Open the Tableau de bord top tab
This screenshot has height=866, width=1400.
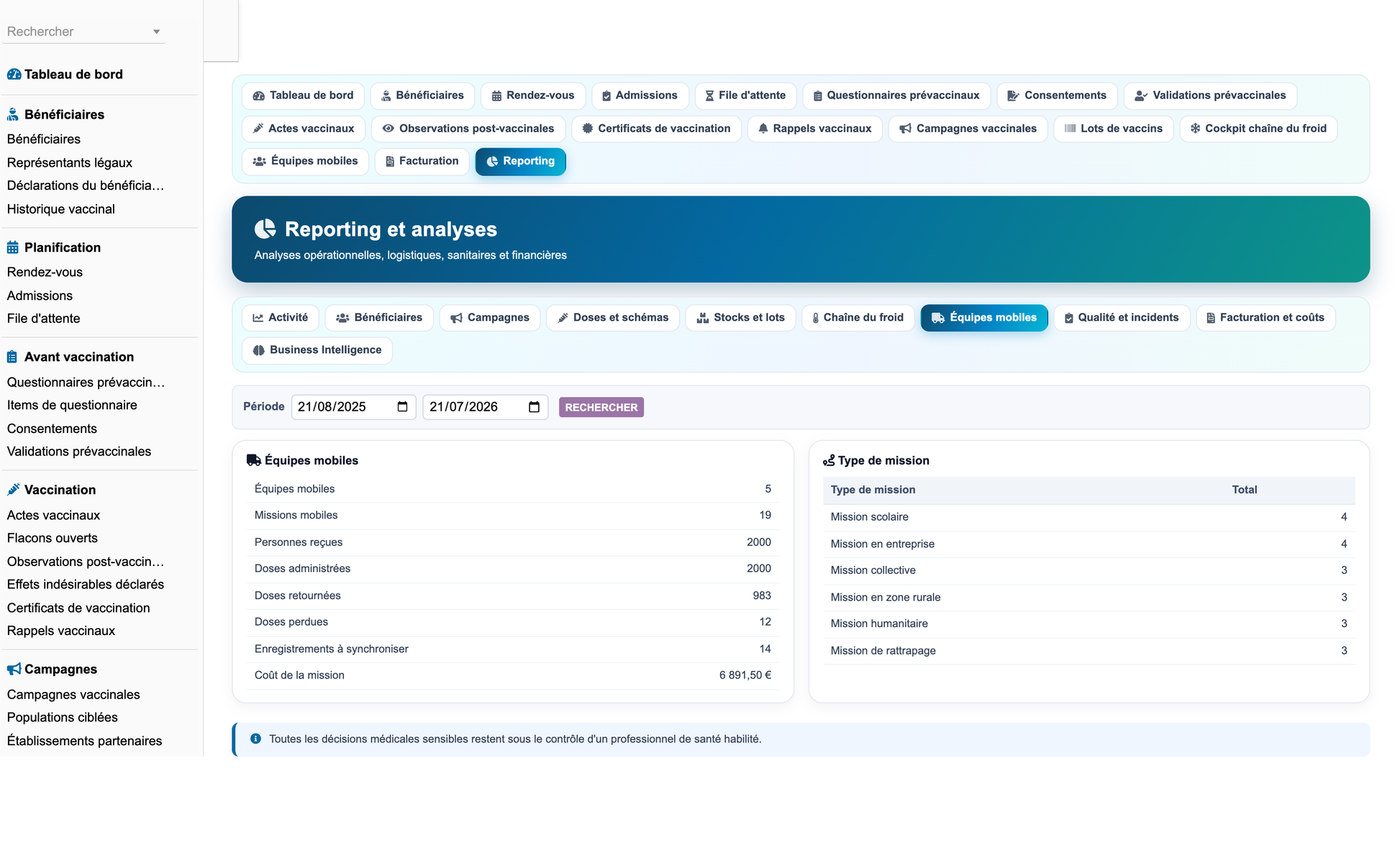[x=303, y=96]
